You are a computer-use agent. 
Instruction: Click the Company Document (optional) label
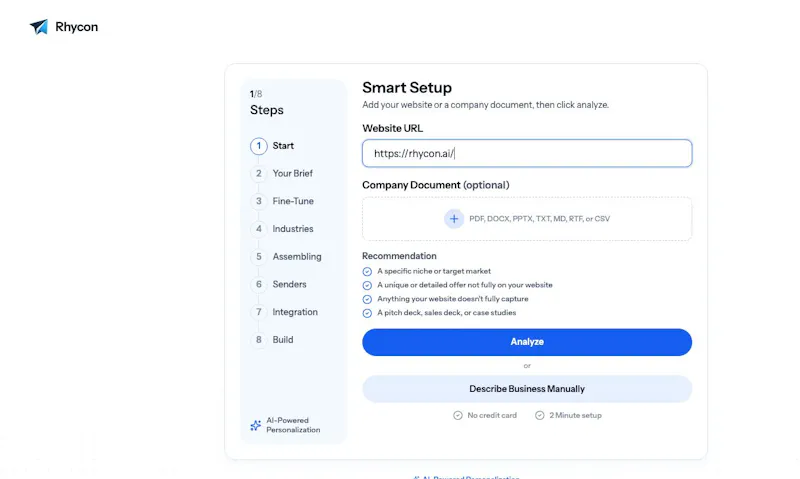(436, 185)
